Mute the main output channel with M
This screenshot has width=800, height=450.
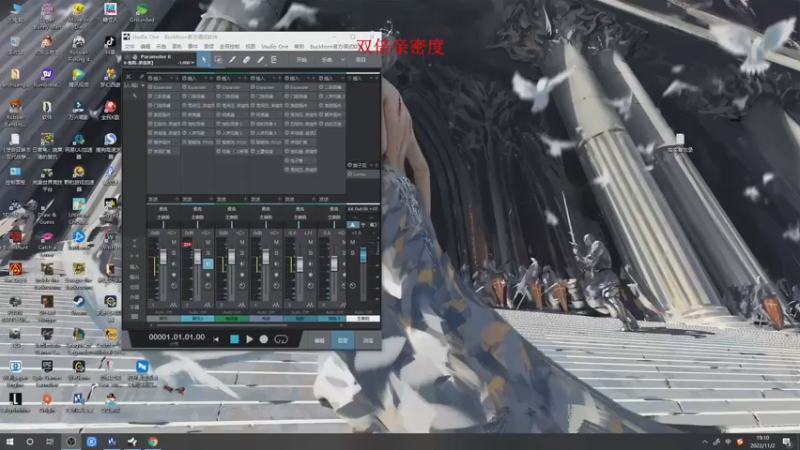click(353, 242)
